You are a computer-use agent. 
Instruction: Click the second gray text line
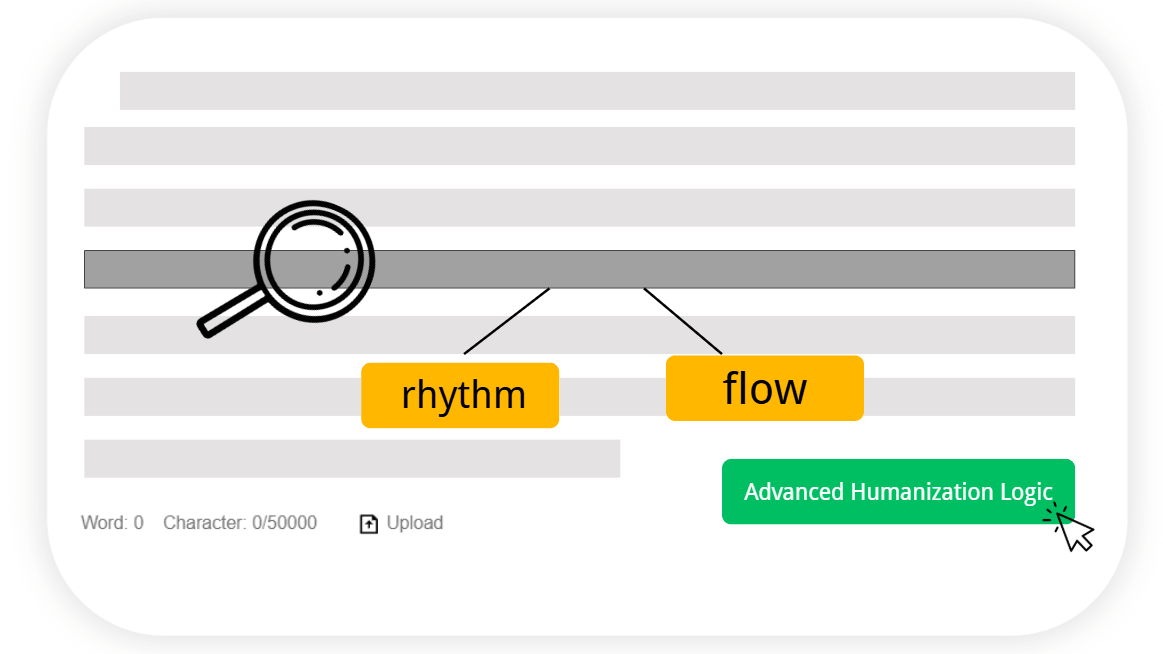pyautogui.click(x=579, y=146)
